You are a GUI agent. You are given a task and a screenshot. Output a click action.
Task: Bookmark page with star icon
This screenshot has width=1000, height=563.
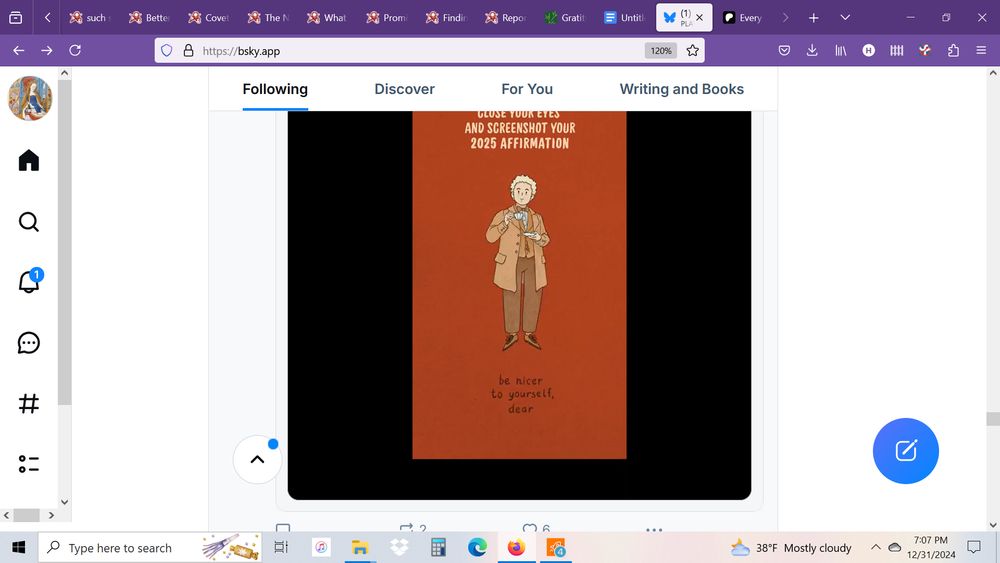click(x=693, y=50)
